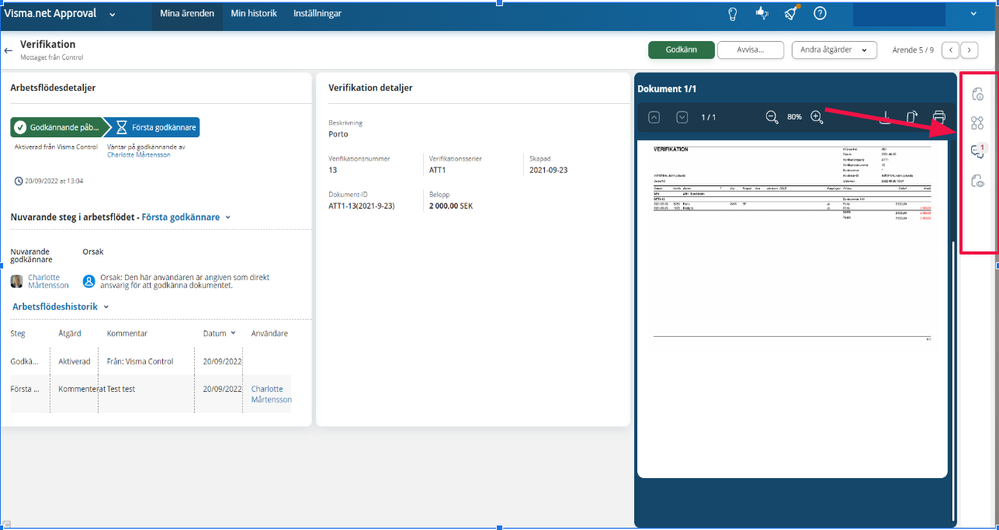Switch to the Min historik tab
The width and height of the screenshot is (999, 530).
click(x=254, y=13)
